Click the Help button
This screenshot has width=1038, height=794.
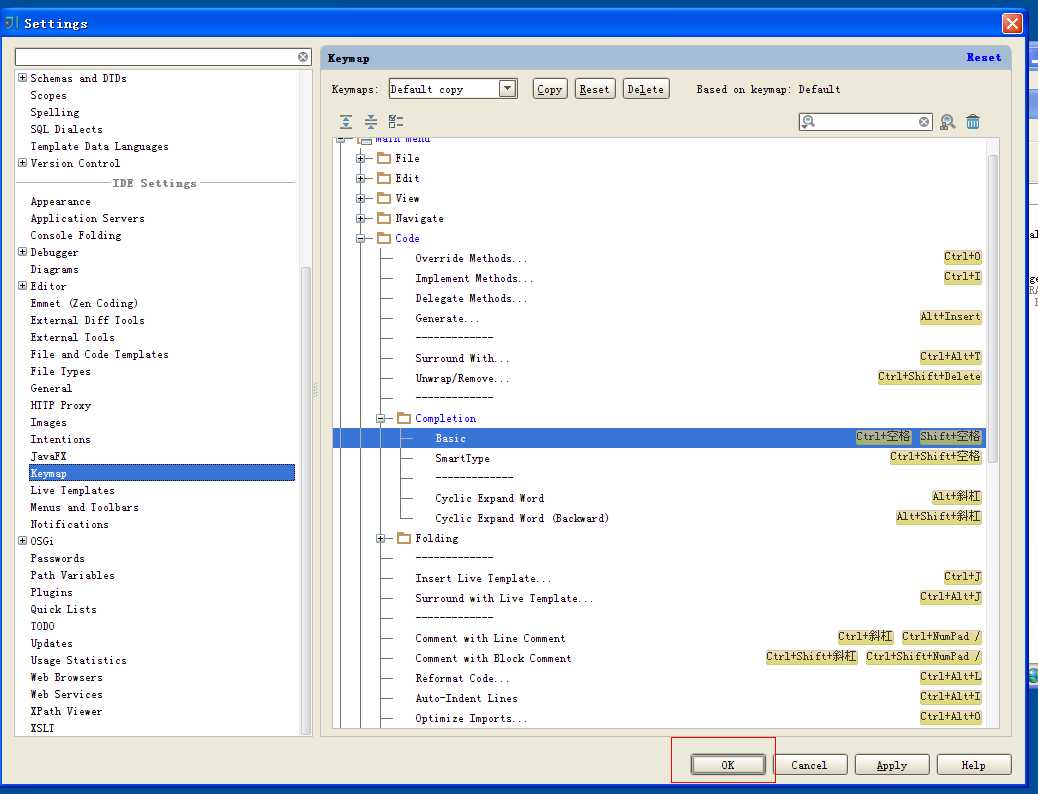point(973,764)
